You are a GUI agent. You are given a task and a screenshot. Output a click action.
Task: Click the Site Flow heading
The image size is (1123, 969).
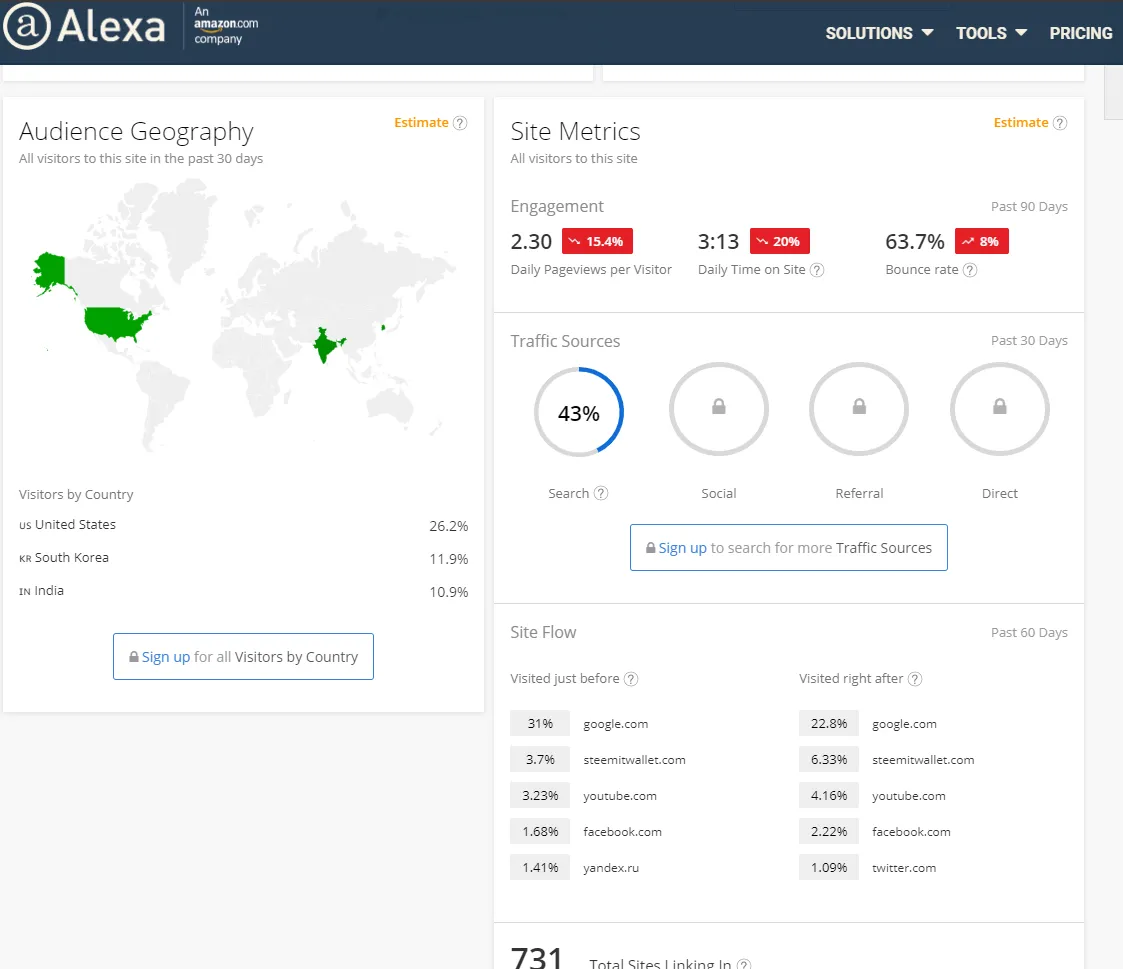pos(543,632)
